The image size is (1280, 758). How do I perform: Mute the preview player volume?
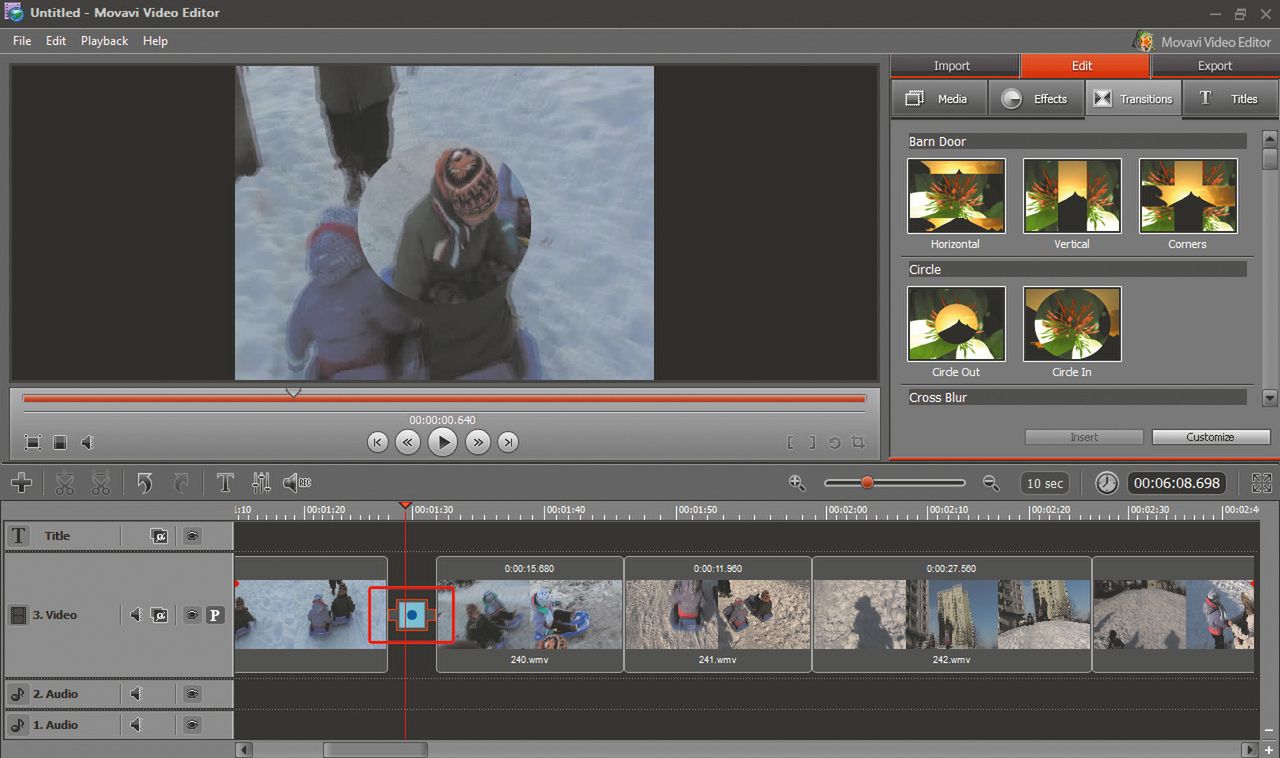pos(88,442)
